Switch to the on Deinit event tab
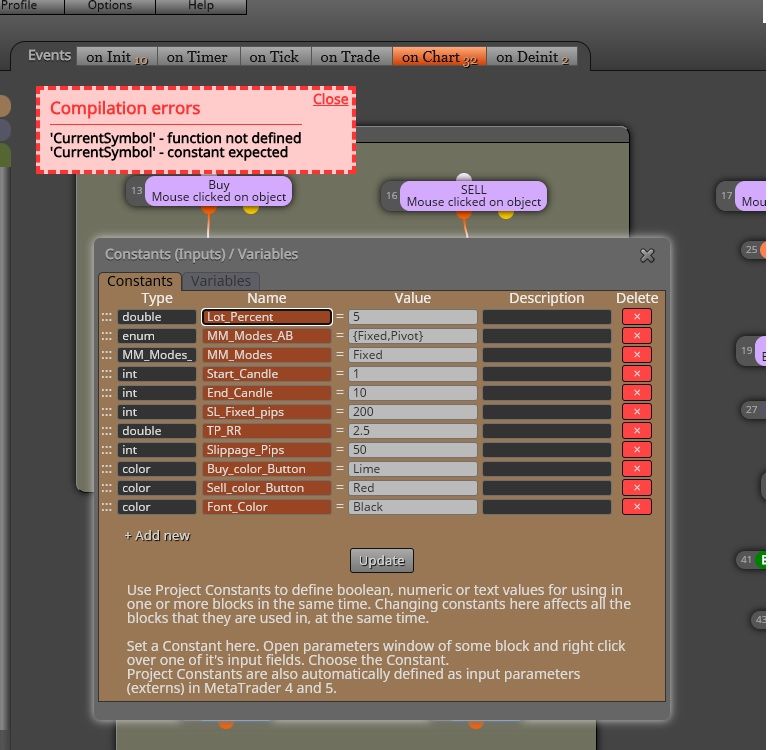The width and height of the screenshot is (770, 750). 532,57
